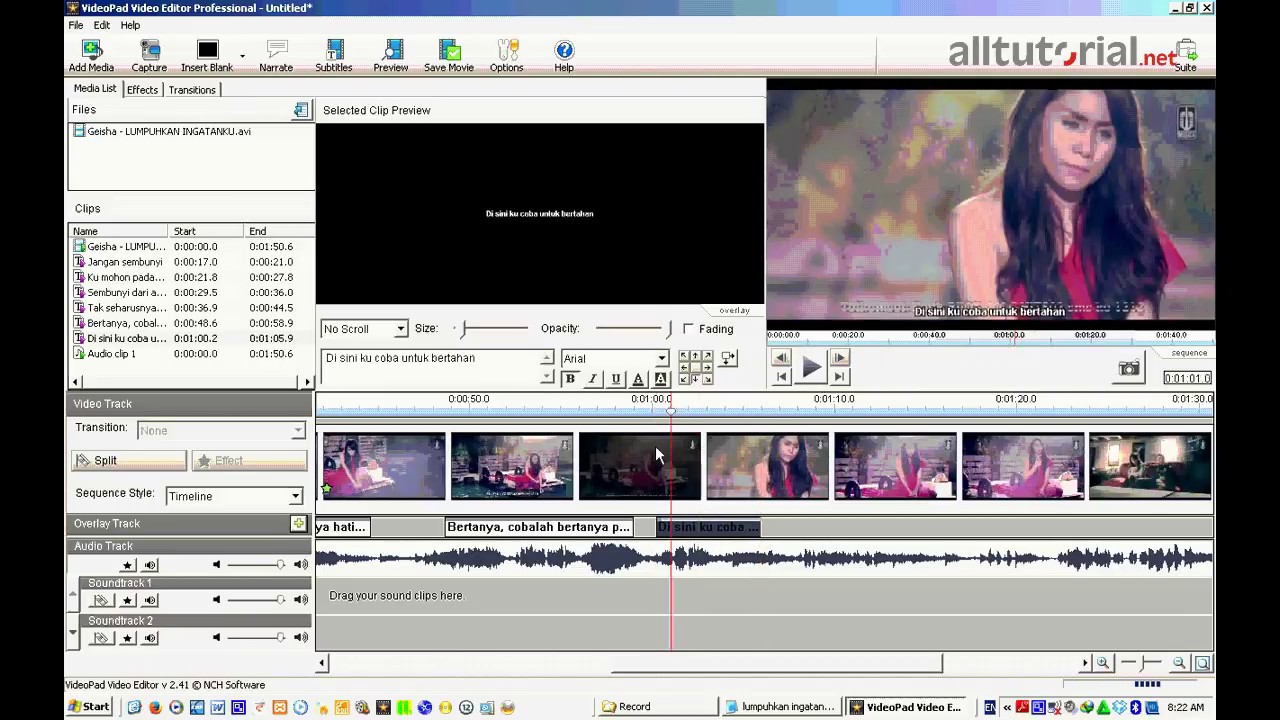Viewport: 1280px width, 720px height.
Task: Click the Files panel add icon
Action: pos(301,110)
